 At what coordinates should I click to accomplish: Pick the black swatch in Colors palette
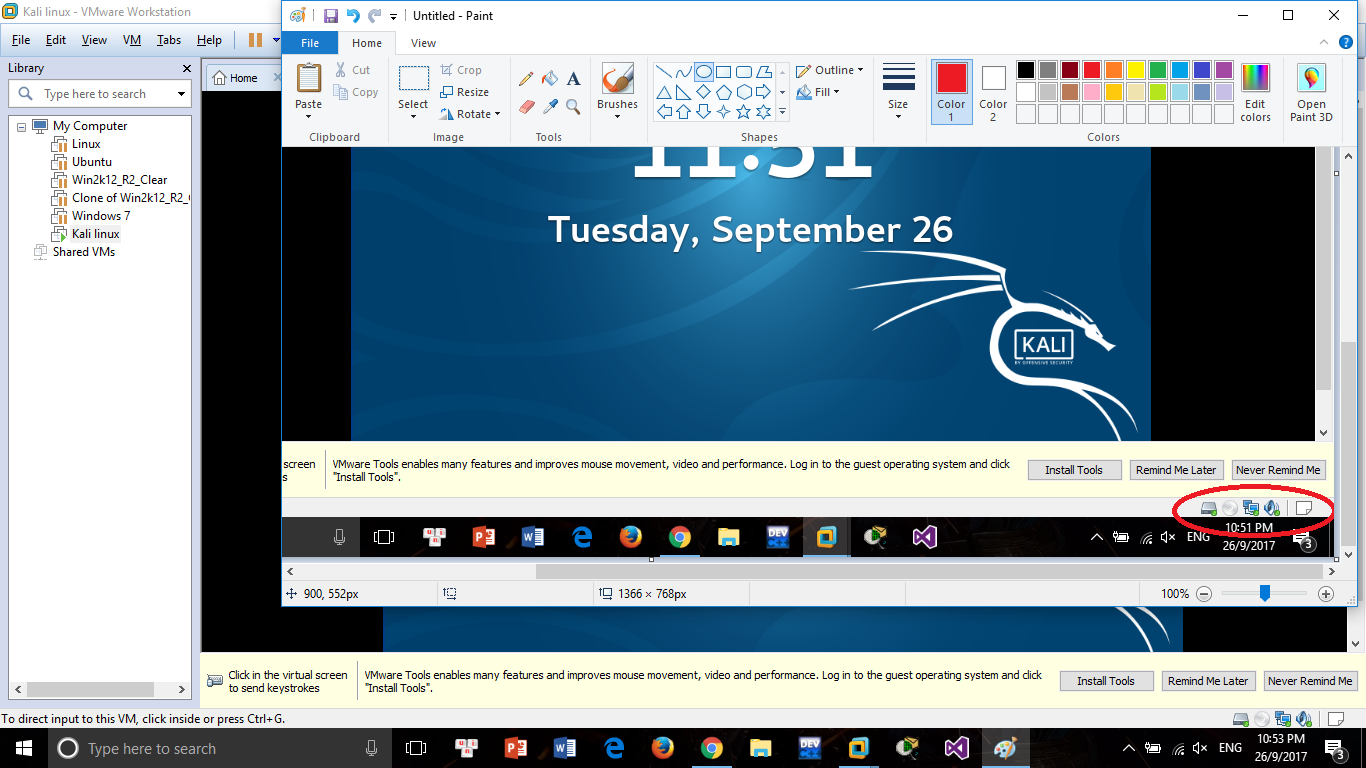coord(1026,70)
